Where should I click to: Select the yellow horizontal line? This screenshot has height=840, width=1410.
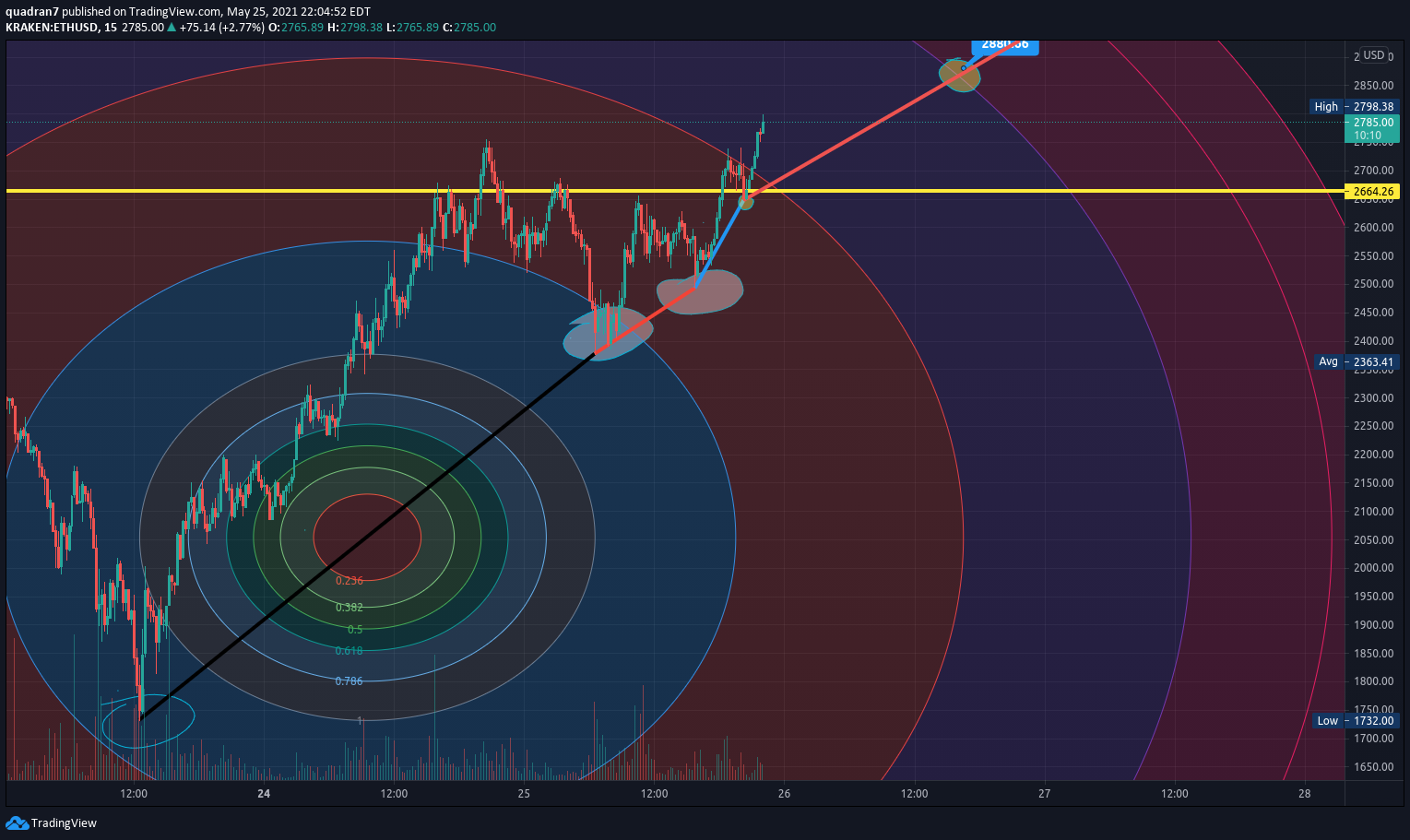[674, 191]
